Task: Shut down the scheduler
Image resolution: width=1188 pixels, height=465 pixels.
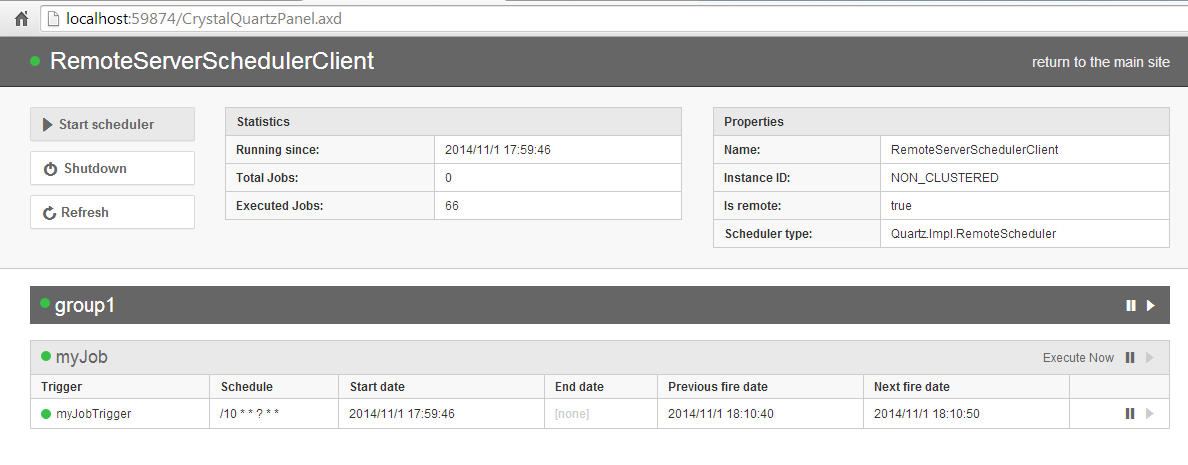Action: [112, 169]
